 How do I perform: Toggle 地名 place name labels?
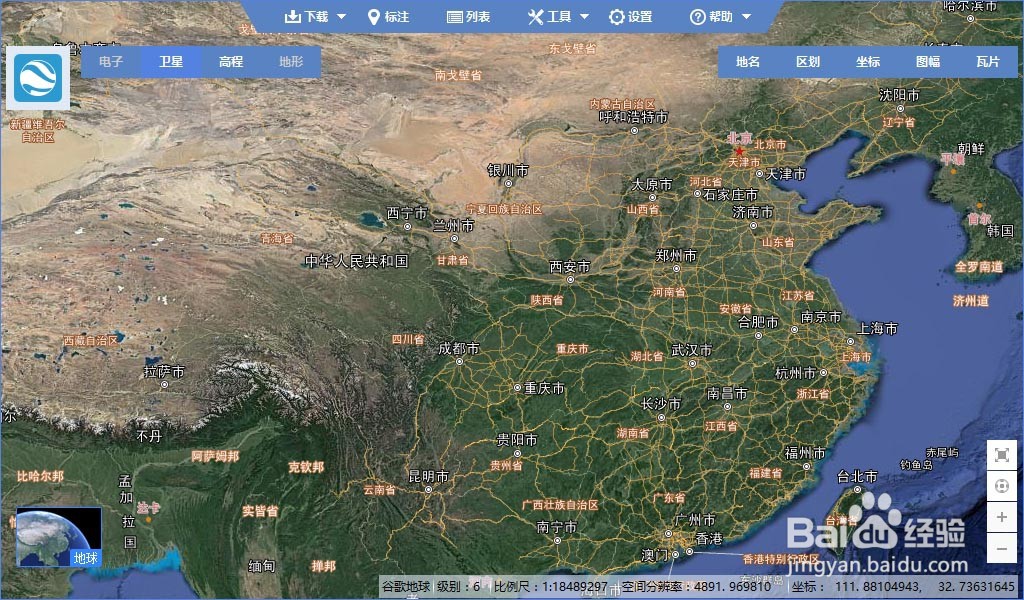point(749,61)
